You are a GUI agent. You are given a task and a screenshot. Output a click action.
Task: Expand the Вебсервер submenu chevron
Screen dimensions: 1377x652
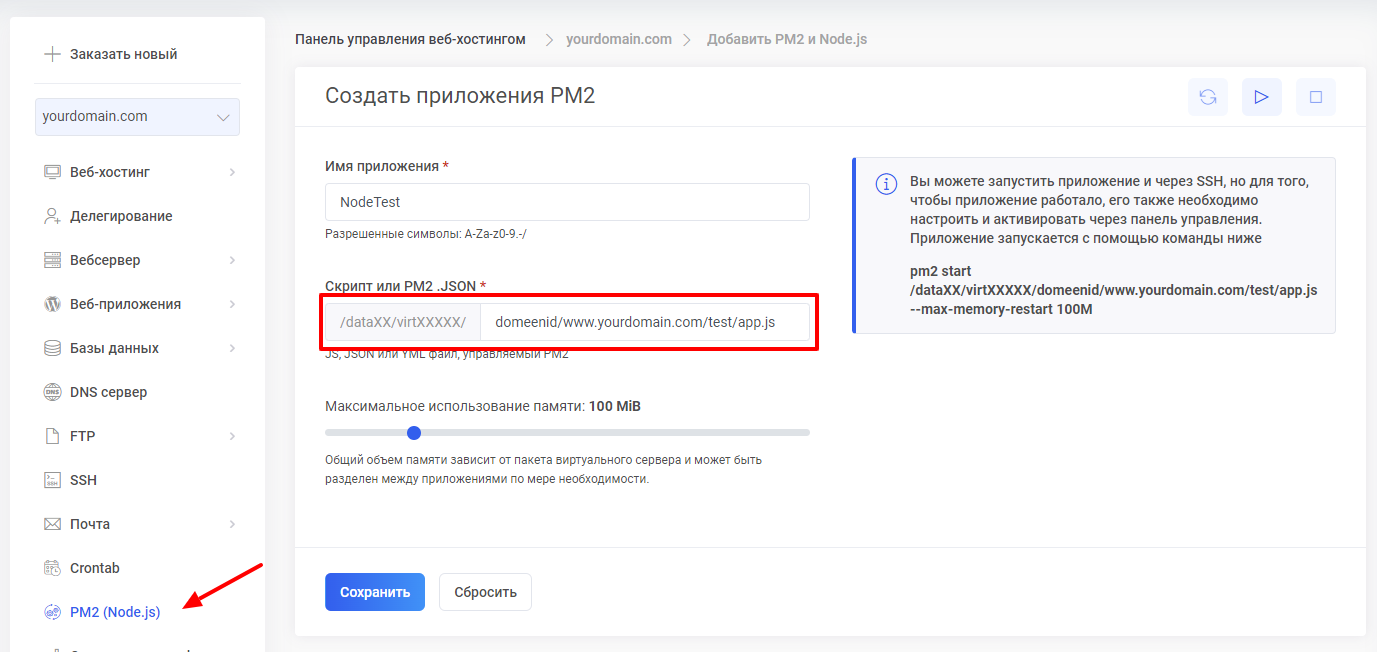pyautogui.click(x=232, y=260)
